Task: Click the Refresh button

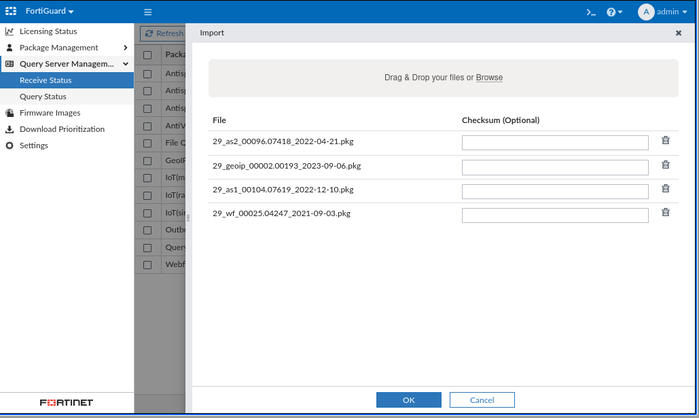Action: (163, 33)
